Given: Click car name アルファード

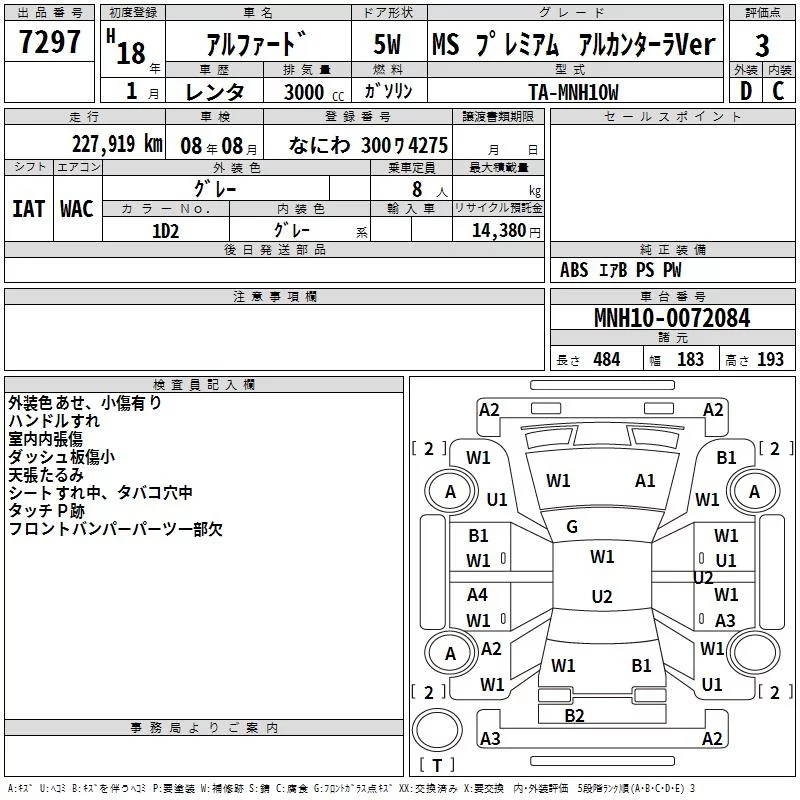Looking at the screenshot, I should 257,43.
